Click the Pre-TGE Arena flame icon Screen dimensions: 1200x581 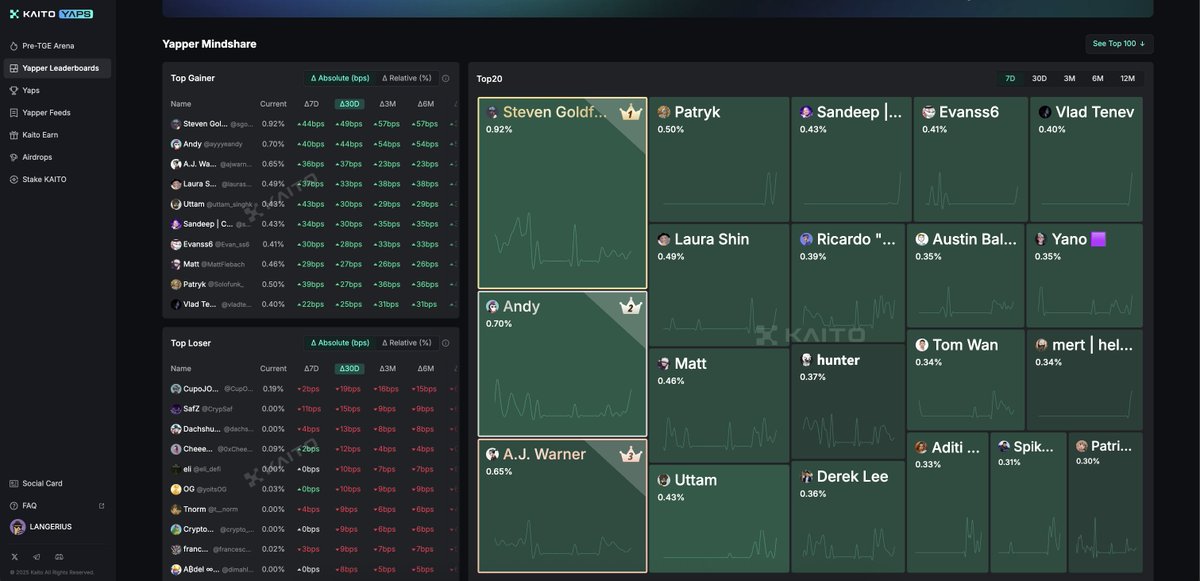point(14,46)
